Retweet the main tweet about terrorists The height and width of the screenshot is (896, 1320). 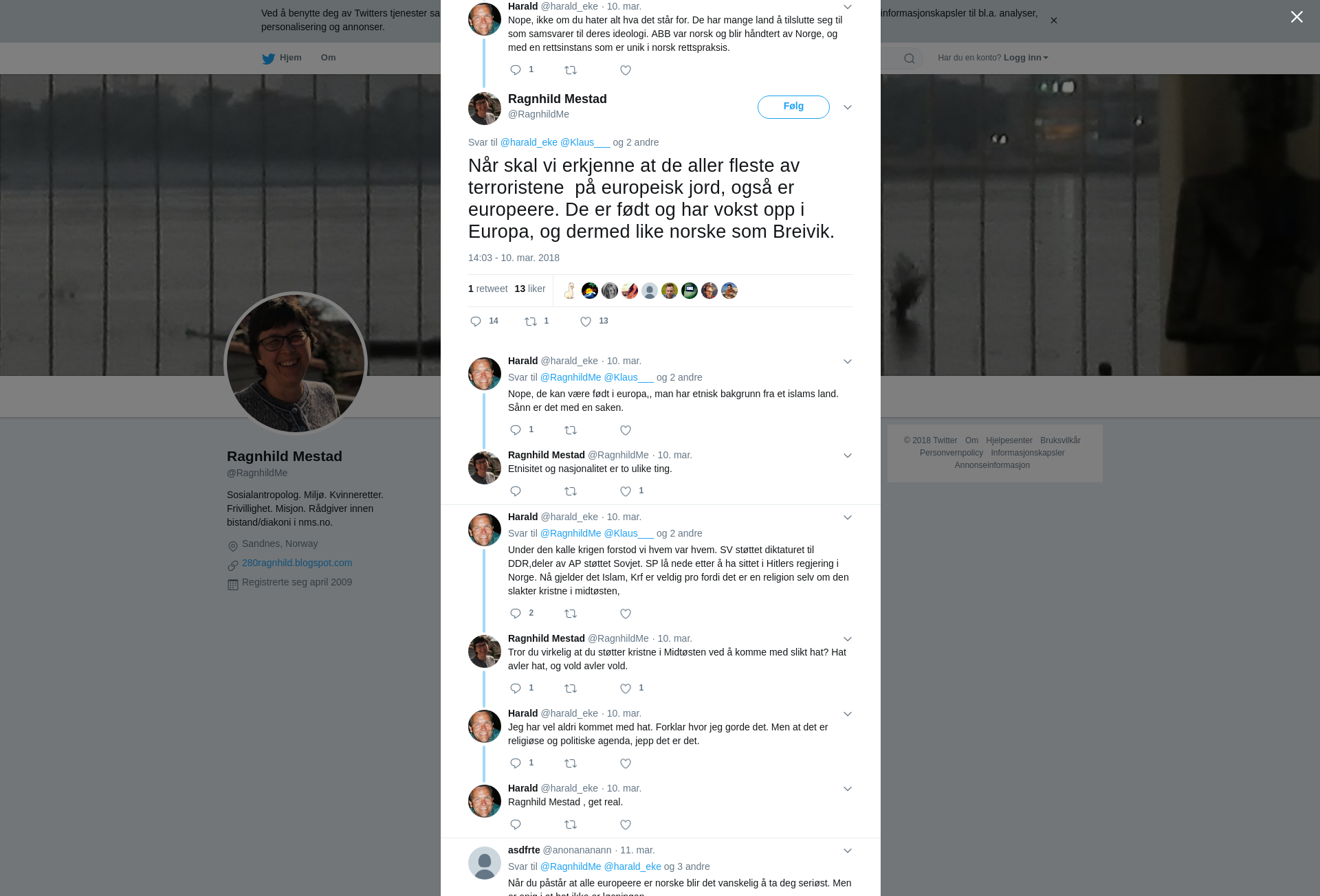[531, 322]
